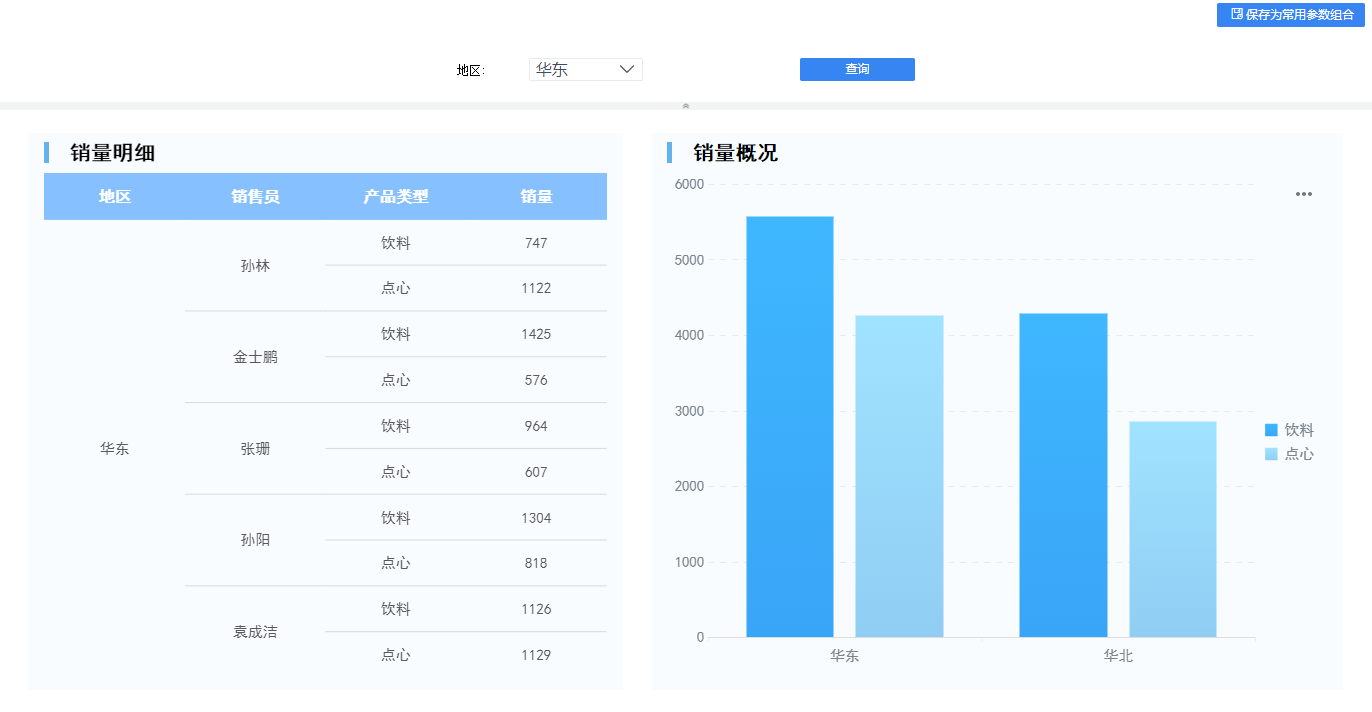Viewport: 1372px width, 712px height.
Task: Click the 销售员 column header
Action: [x=255, y=196]
